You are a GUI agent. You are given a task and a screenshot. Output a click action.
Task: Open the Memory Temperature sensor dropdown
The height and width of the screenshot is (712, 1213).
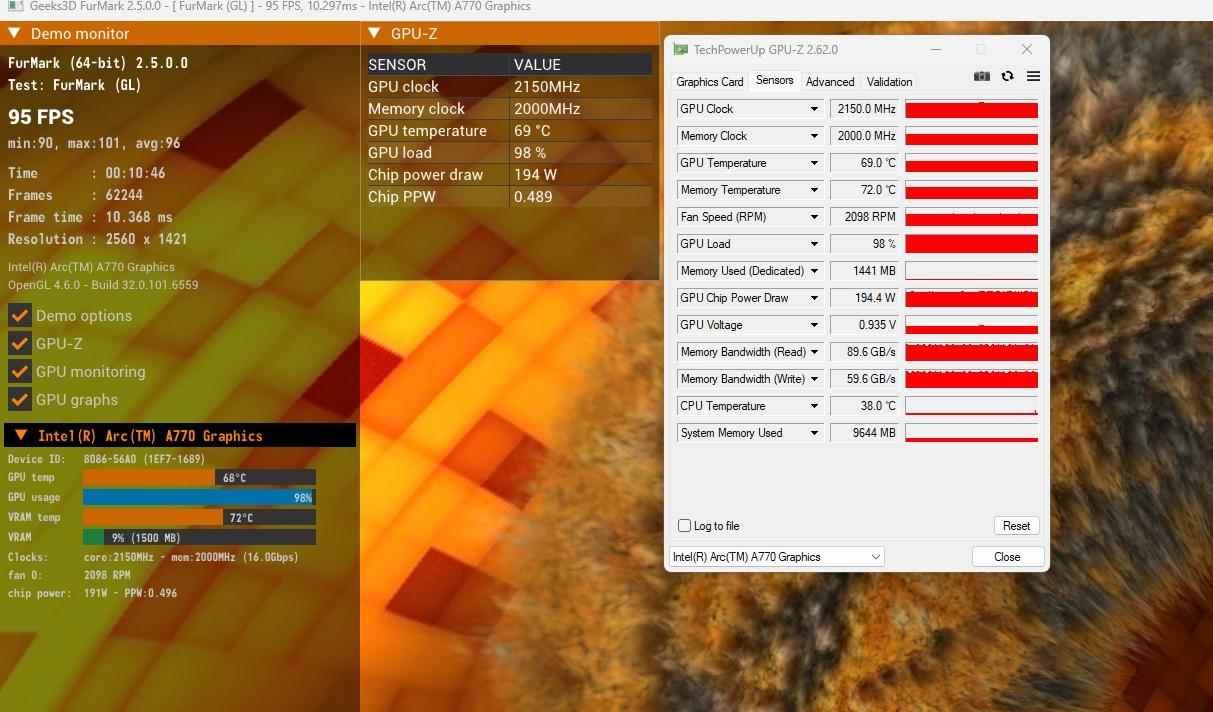(815, 190)
